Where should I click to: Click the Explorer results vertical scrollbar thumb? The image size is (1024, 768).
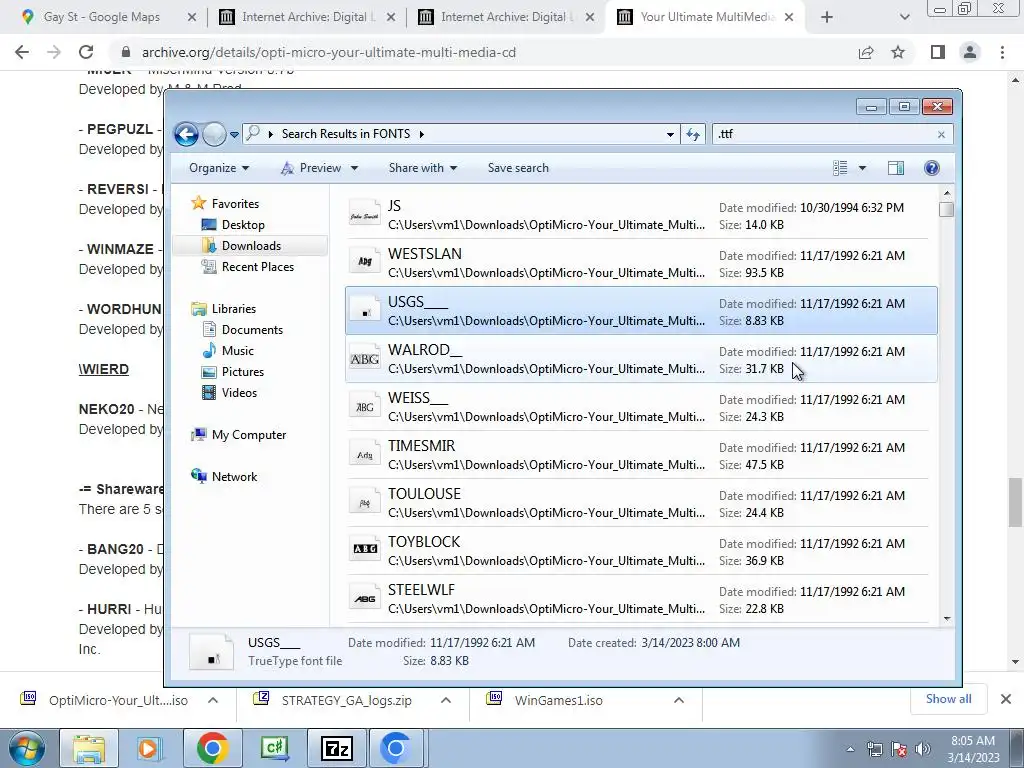(x=946, y=210)
